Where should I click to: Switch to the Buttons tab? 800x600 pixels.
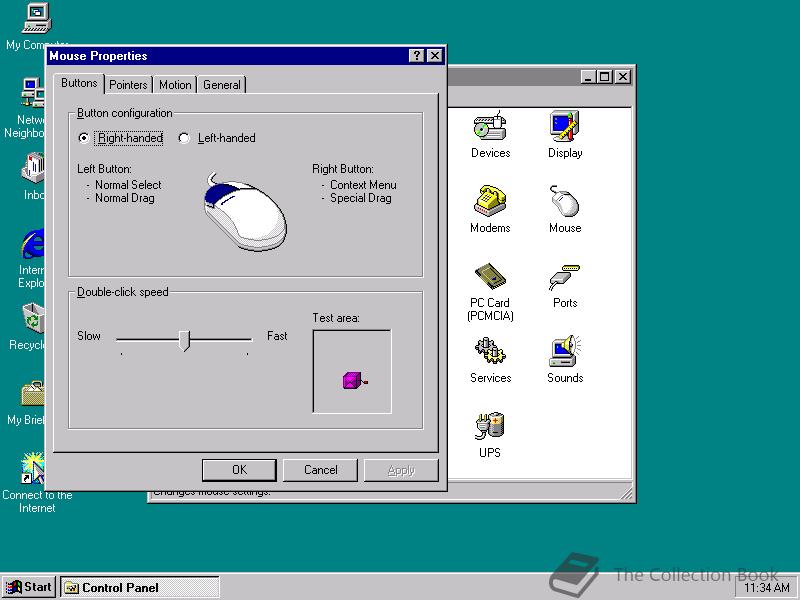[79, 83]
